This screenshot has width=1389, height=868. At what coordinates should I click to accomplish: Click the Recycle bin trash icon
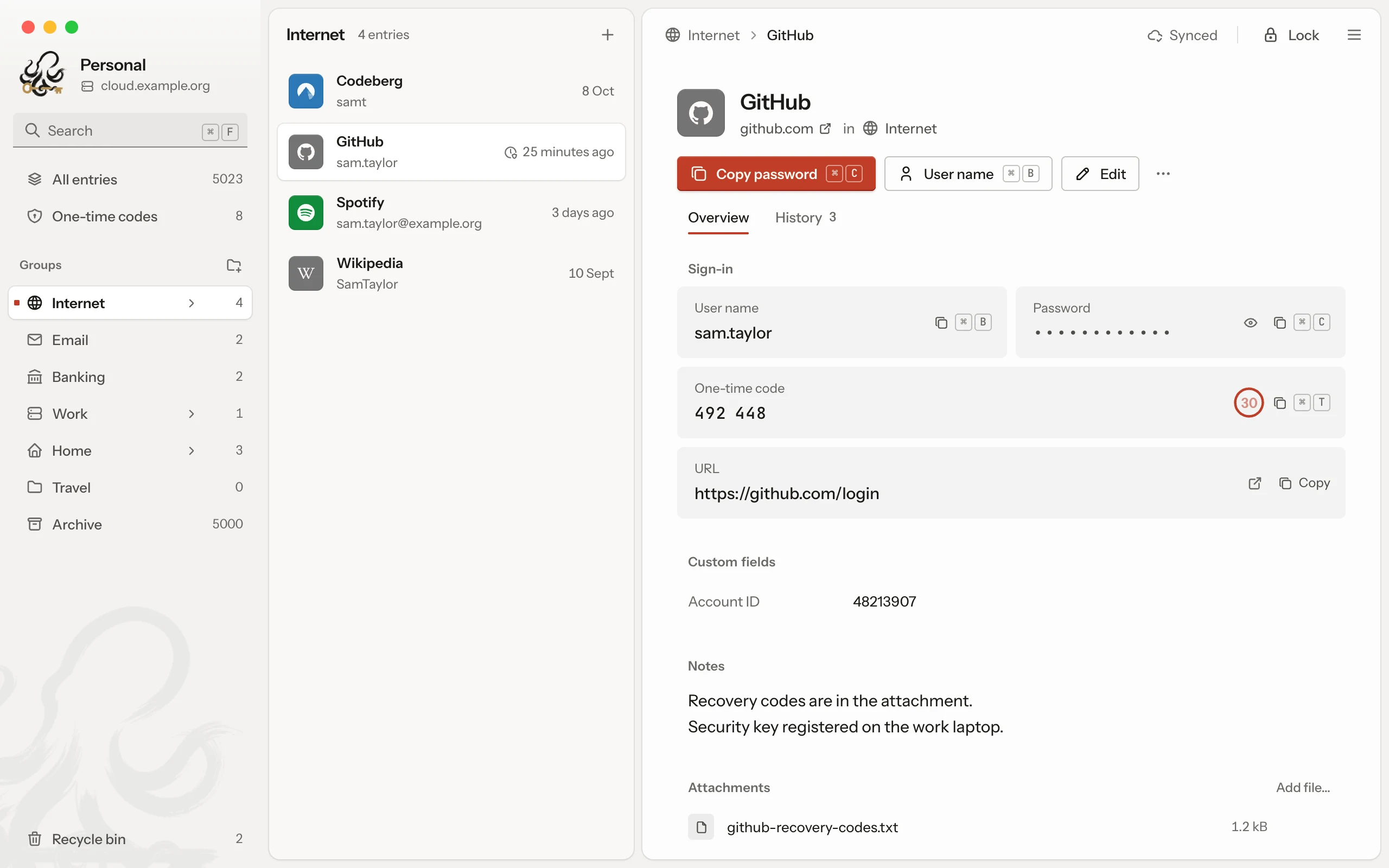34,839
